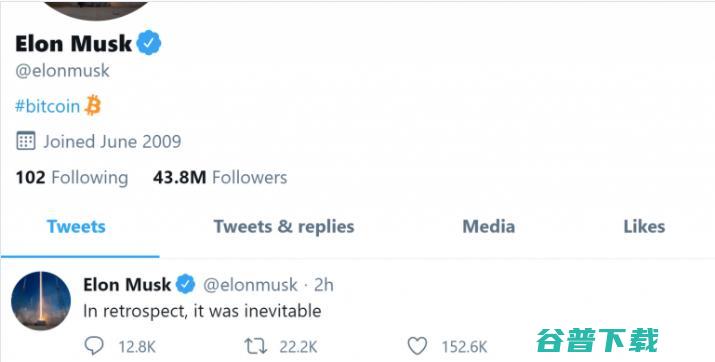This screenshot has width=715, height=362.
Task: Click the tweet text "In retrospect, it was inevitable"
Action: (202, 311)
